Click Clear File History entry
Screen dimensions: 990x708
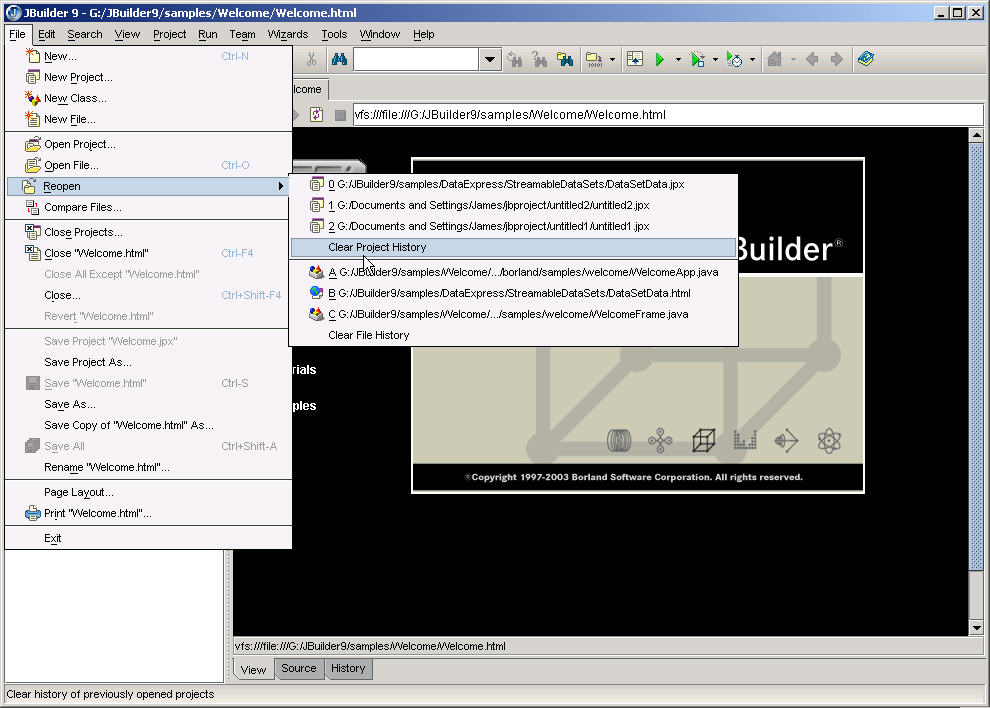click(x=368, y=335)
